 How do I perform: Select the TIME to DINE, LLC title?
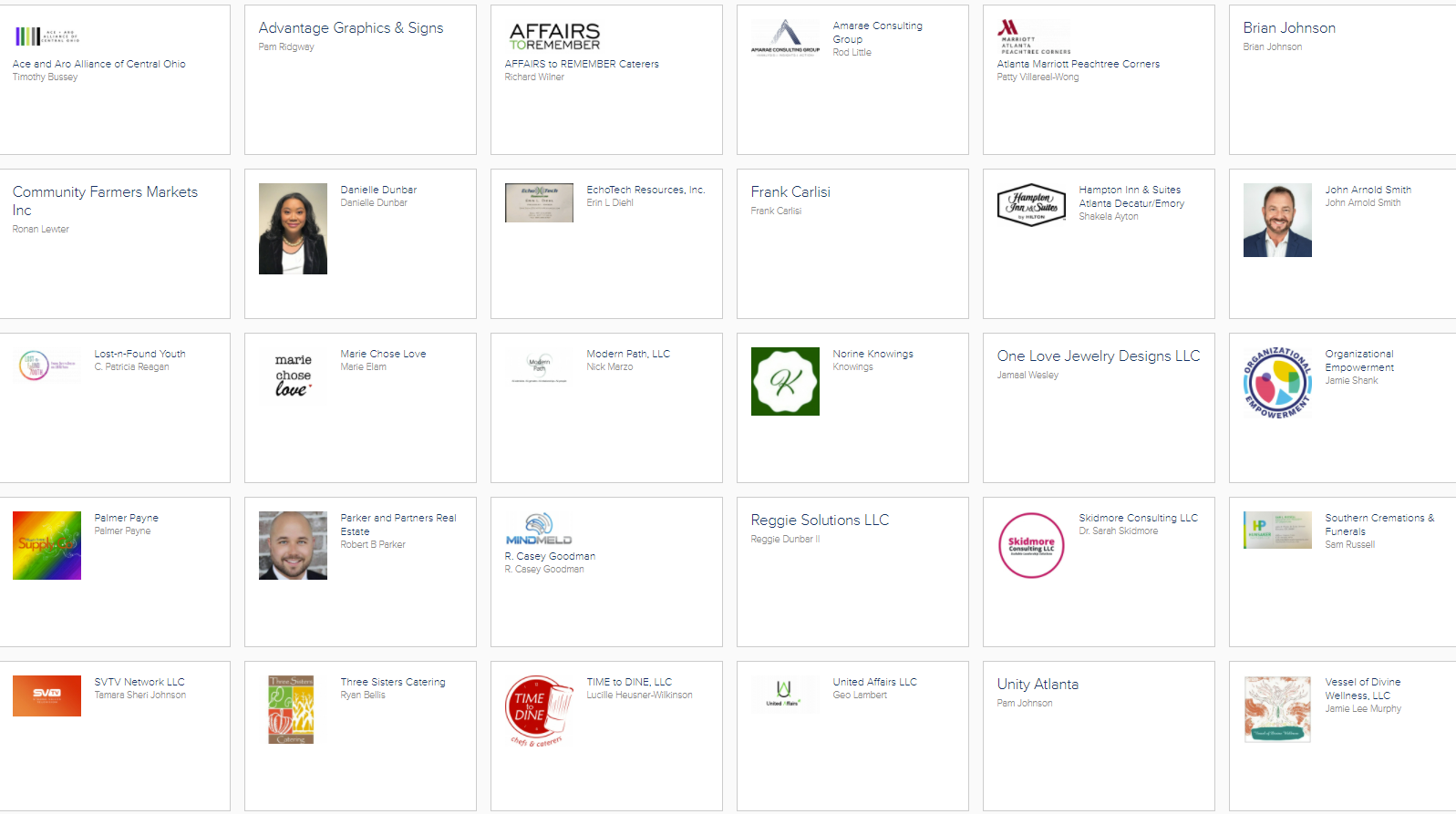click(x=629, y=682)
